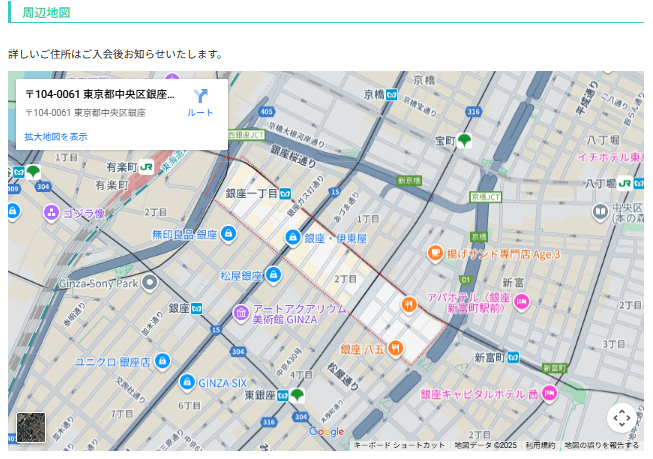Image resolution: width=653 pixels, height=459 pixels.
Task: Click the Ginza Sony Park marker
Action: coord(150,283)
